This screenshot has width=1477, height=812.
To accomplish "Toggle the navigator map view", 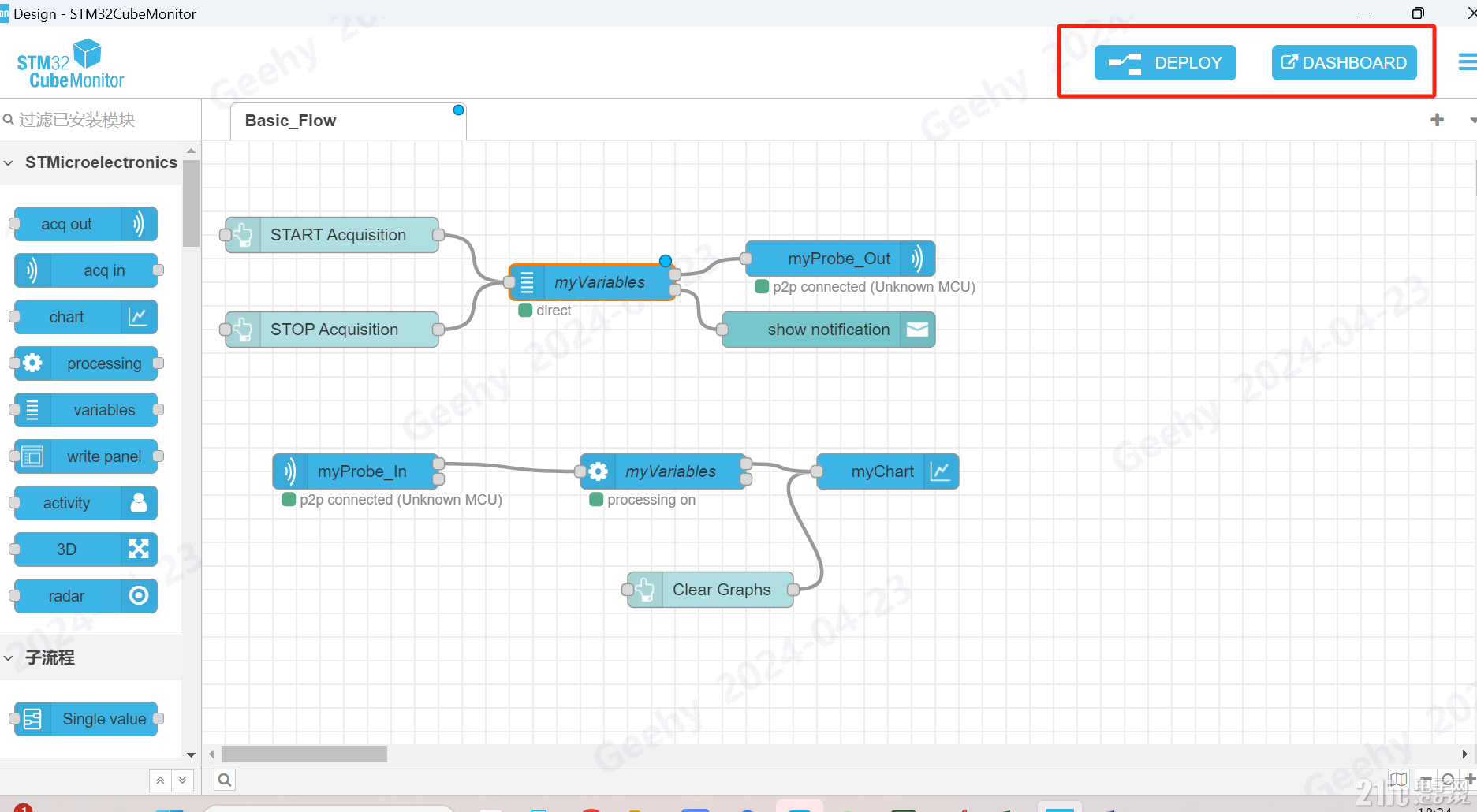I will (1399, 780).
